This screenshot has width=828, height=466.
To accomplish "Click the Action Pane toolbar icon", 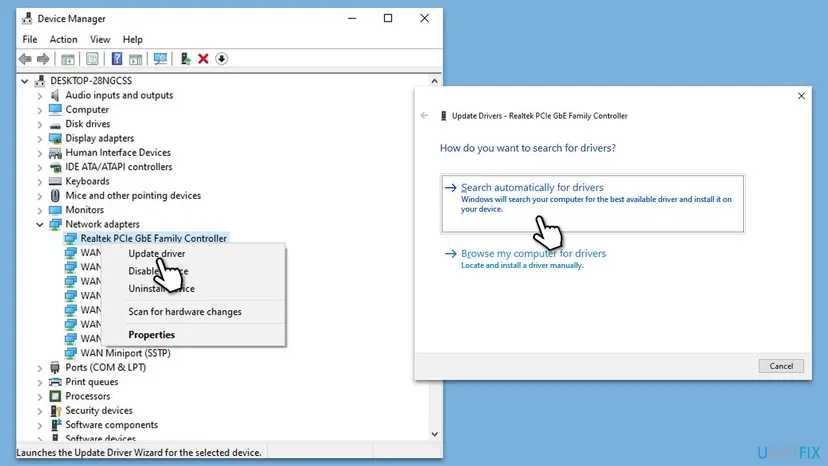I will (x=136, y=59).
